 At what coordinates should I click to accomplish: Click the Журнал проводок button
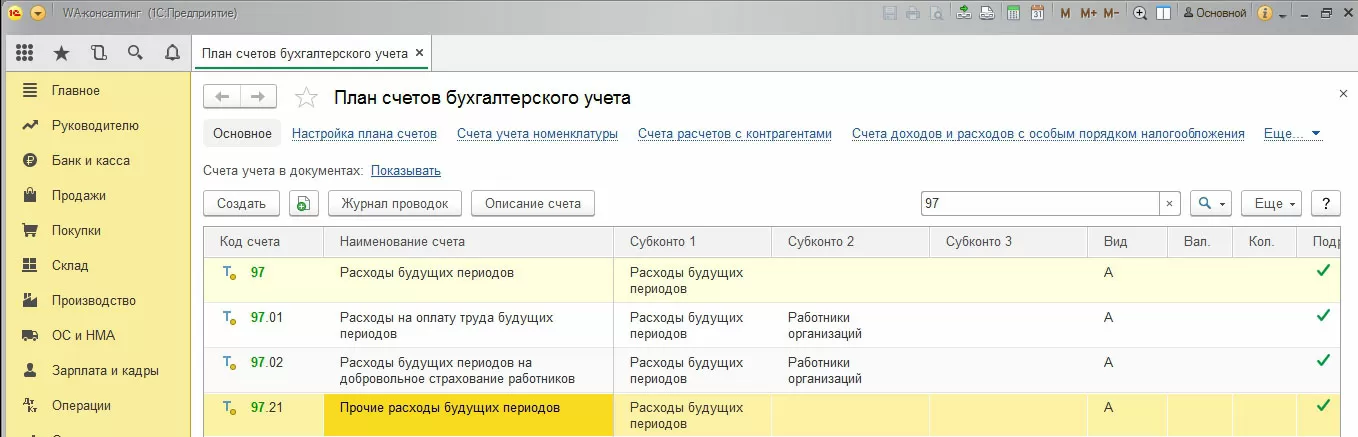394,203
